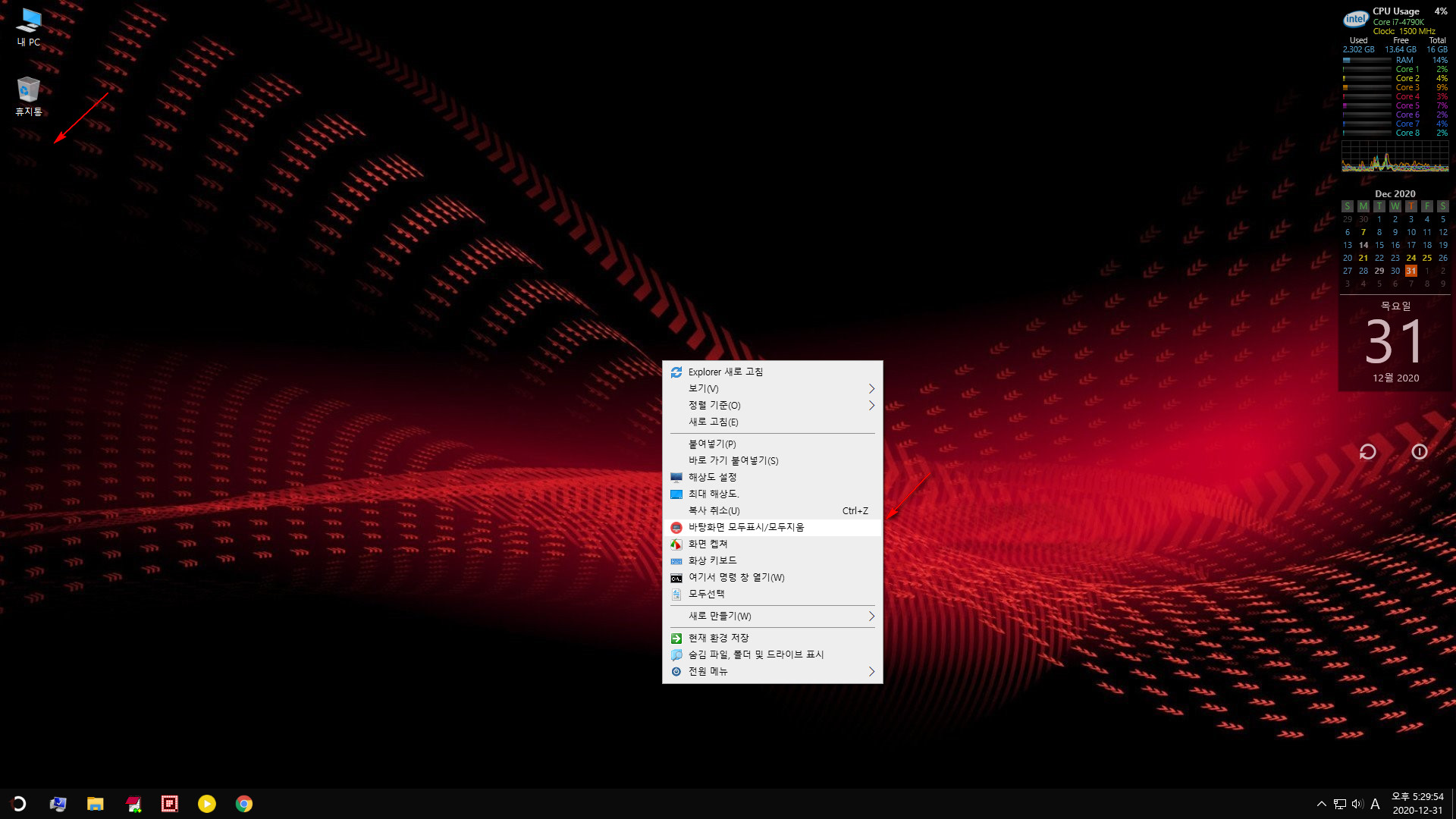Screen dimensions: 1456x819
Task: Choose 화면 캡쳐 from context menu
Action: point(773,544)
